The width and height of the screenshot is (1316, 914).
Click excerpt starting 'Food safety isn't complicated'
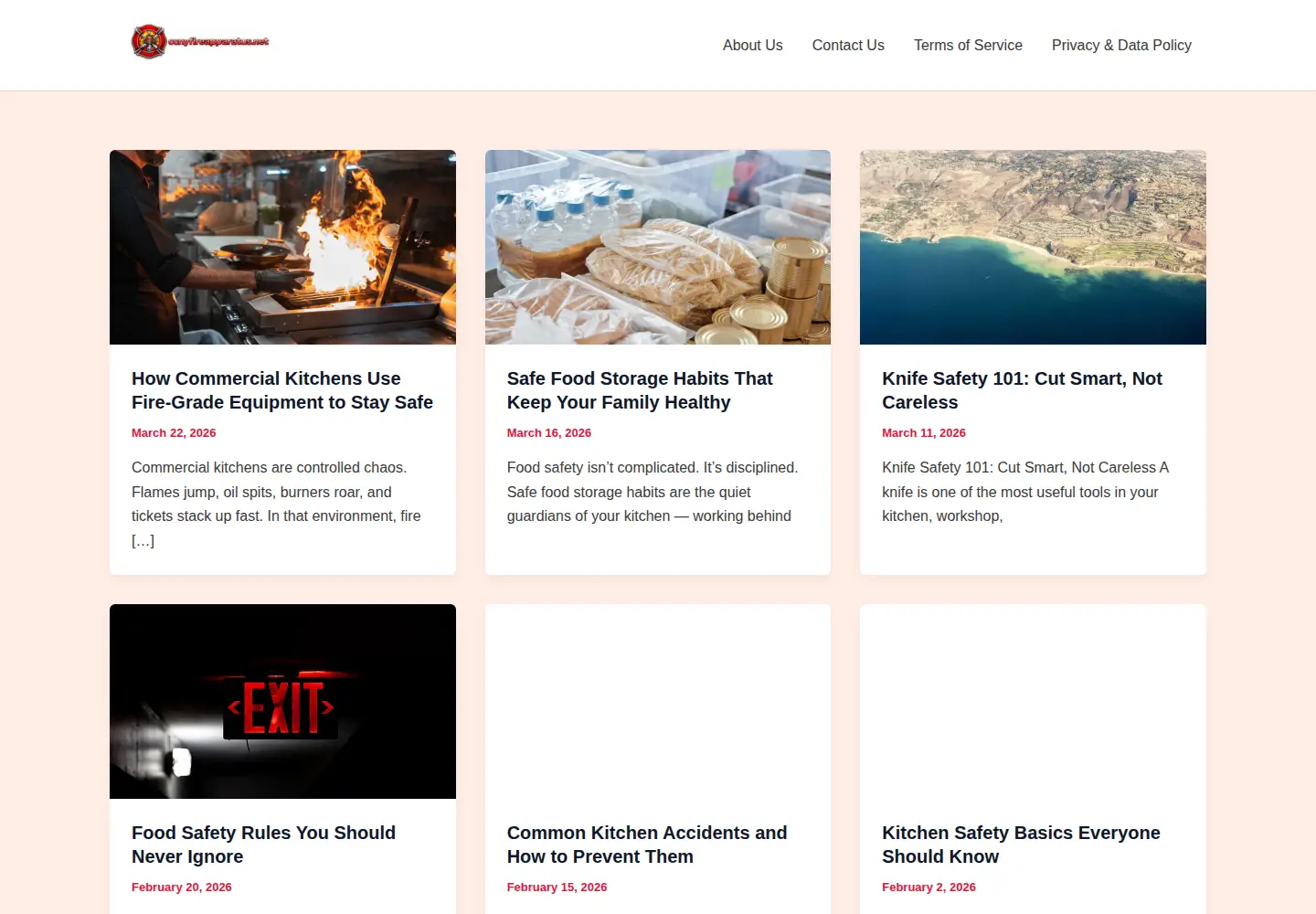point(653,492)
